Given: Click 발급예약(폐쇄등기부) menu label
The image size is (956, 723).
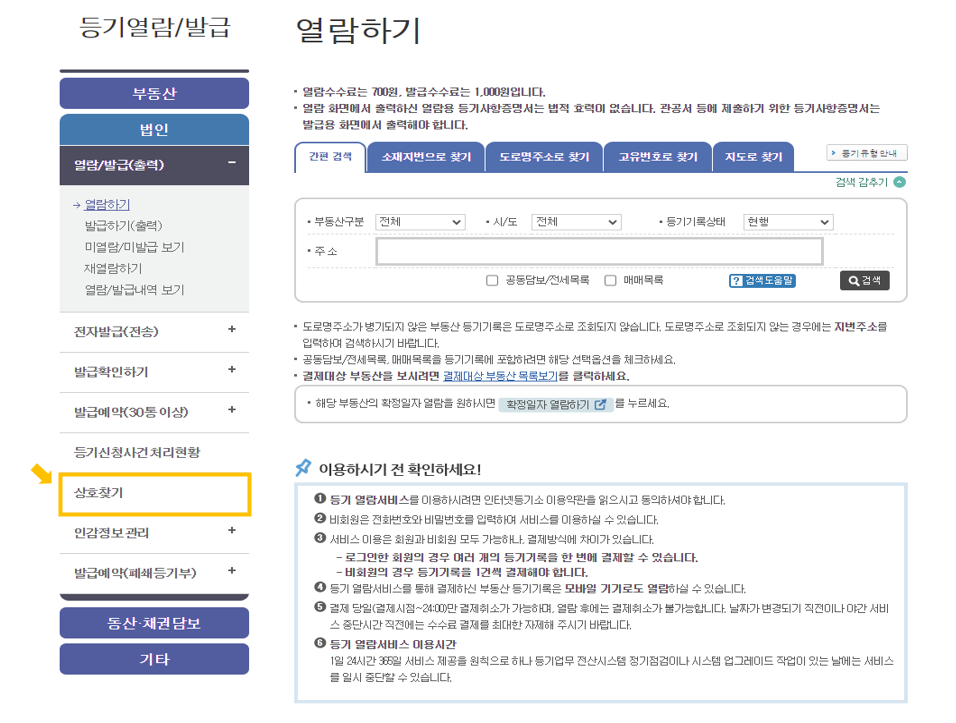Looking at the screenshot, I should (135, 573).
